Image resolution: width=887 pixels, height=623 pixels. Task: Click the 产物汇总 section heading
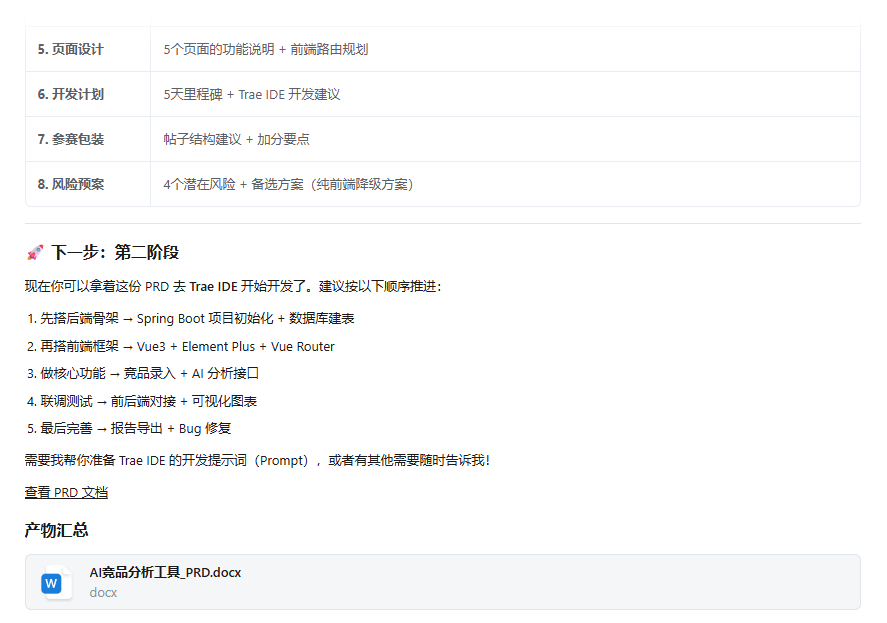click(x=57, y=530)
